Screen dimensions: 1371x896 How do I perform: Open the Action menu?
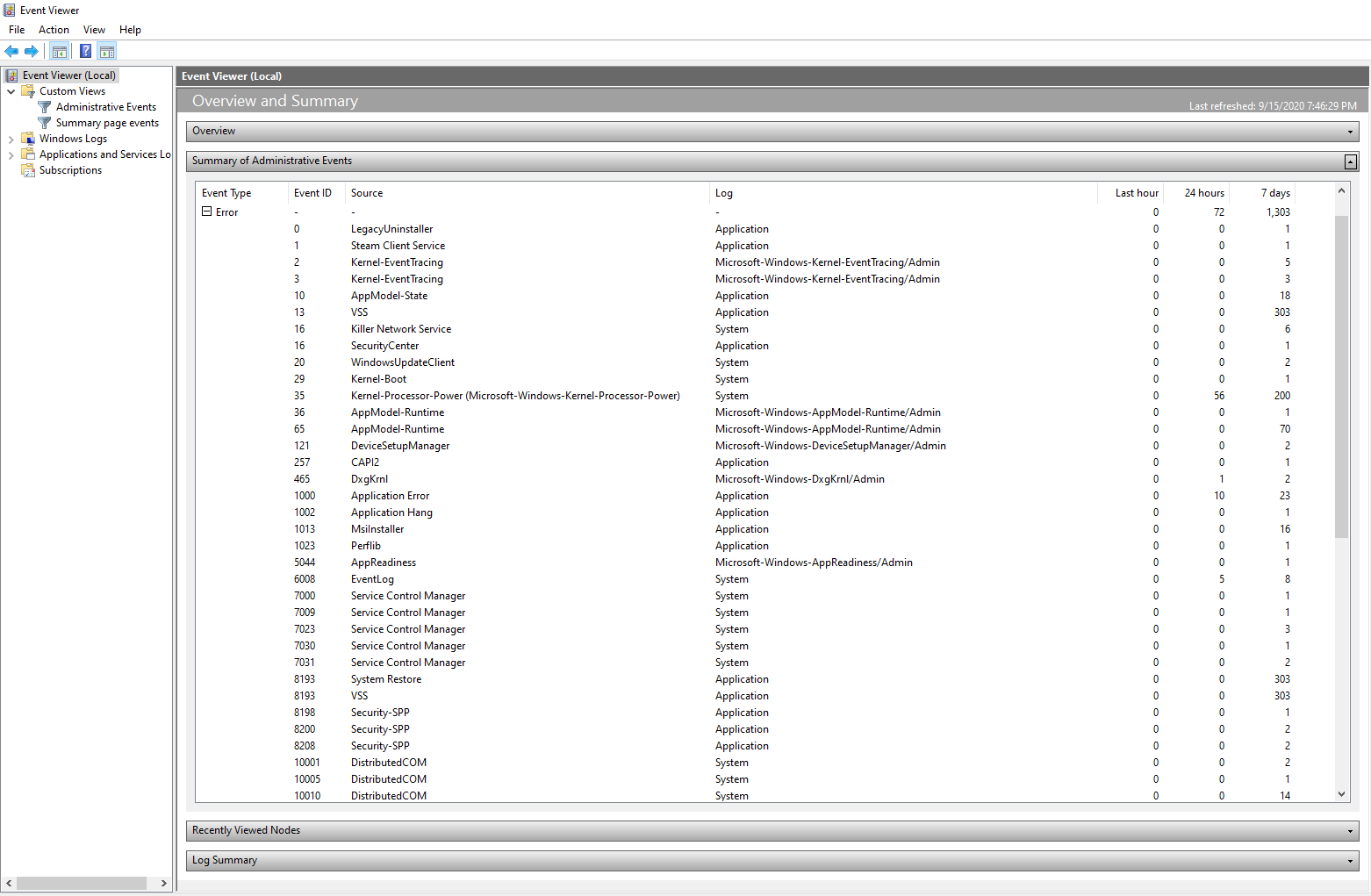coord(54,30)
